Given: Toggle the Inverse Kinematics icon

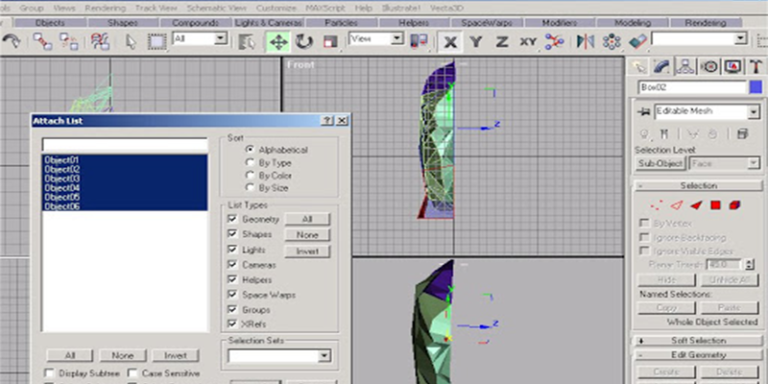Looking at the screenshot, I should click(554, 42).
